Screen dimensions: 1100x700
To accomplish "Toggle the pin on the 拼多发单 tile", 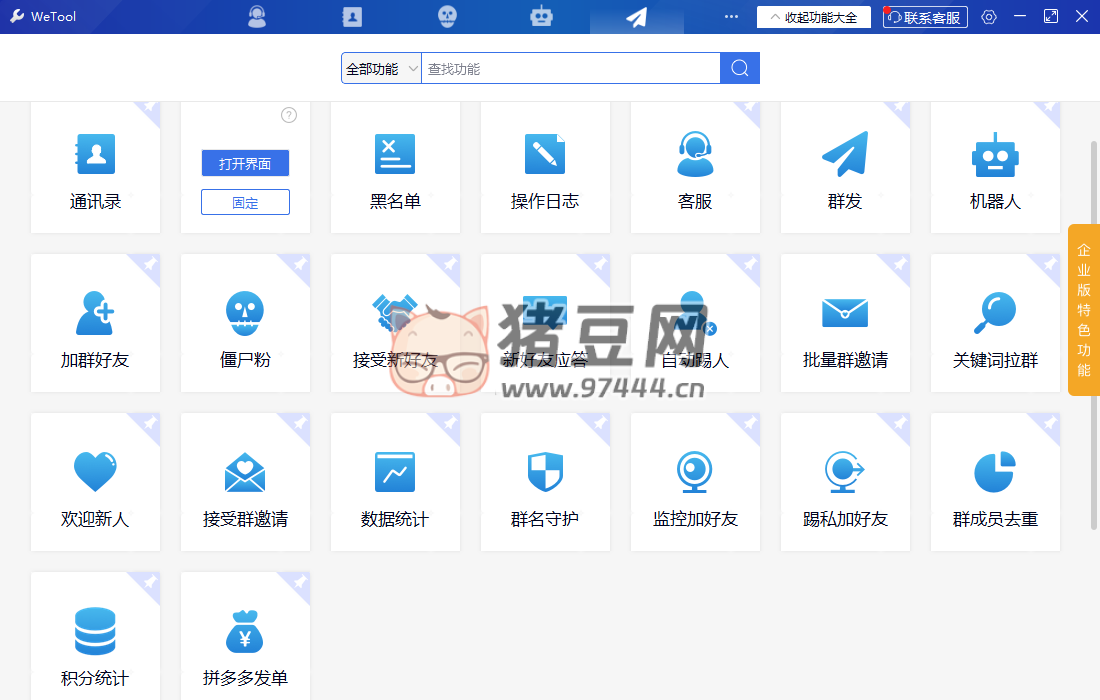I will [300, 582].
